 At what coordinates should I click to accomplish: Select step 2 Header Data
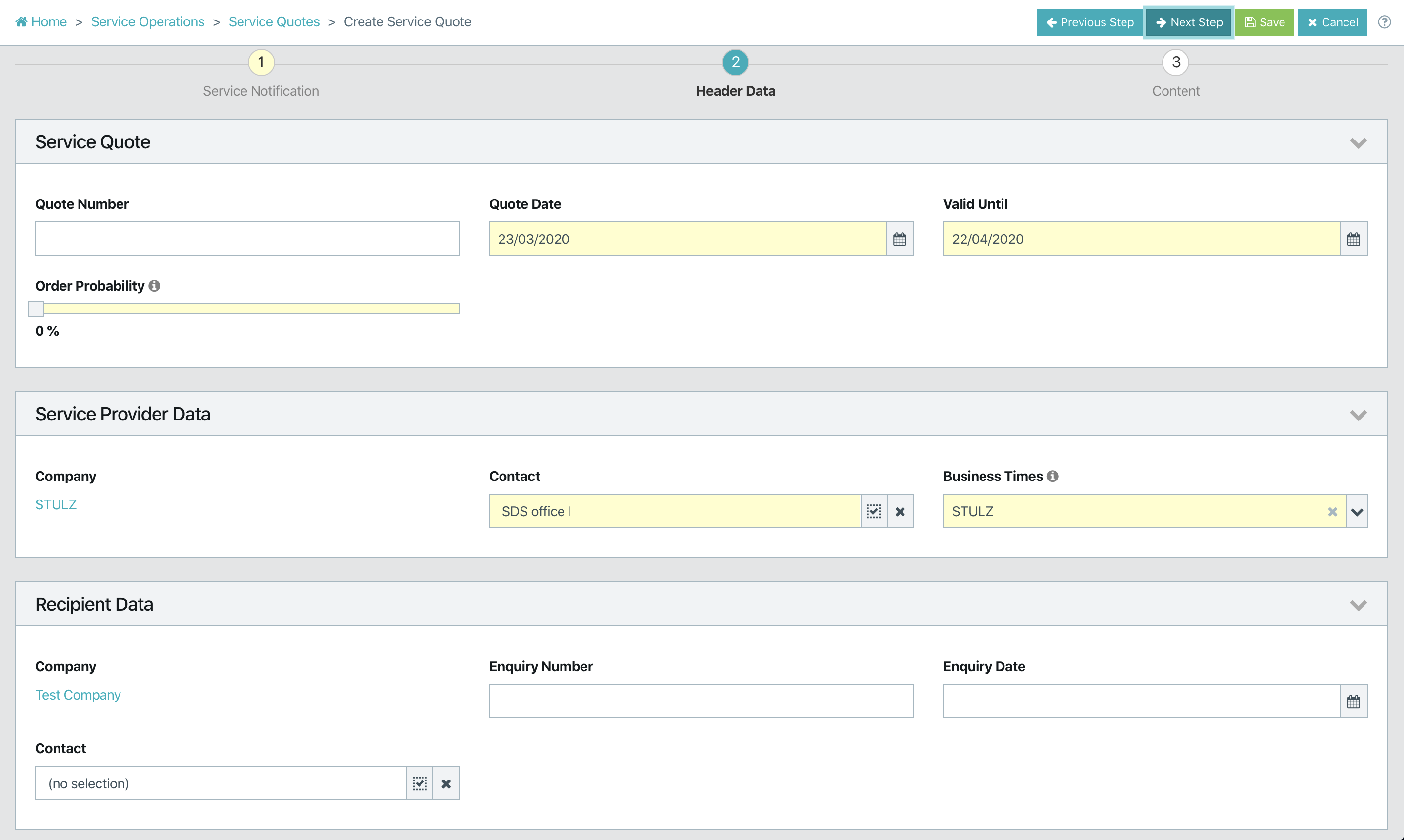point(735,62)
